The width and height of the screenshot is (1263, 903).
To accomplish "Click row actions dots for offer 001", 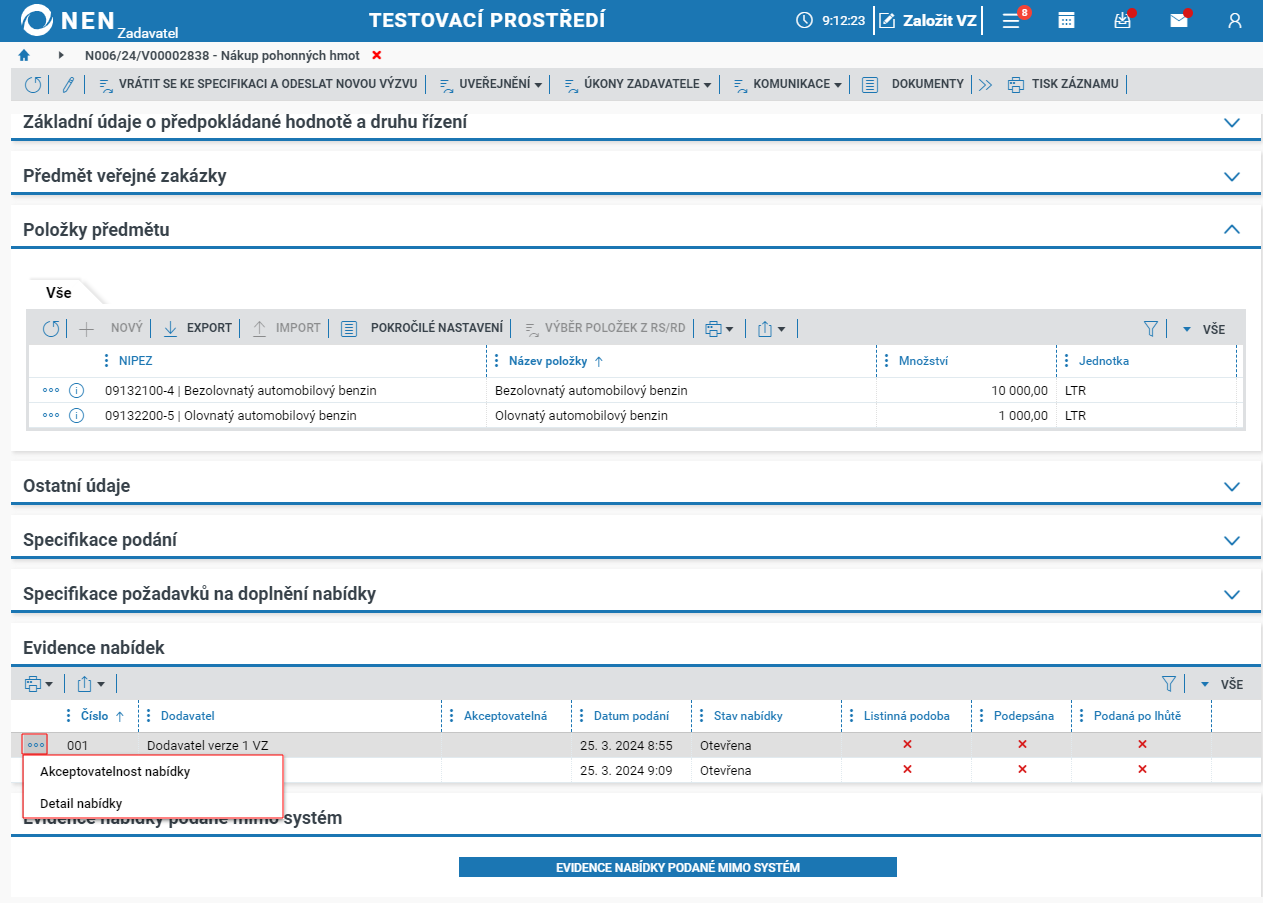I will [35, 745].
